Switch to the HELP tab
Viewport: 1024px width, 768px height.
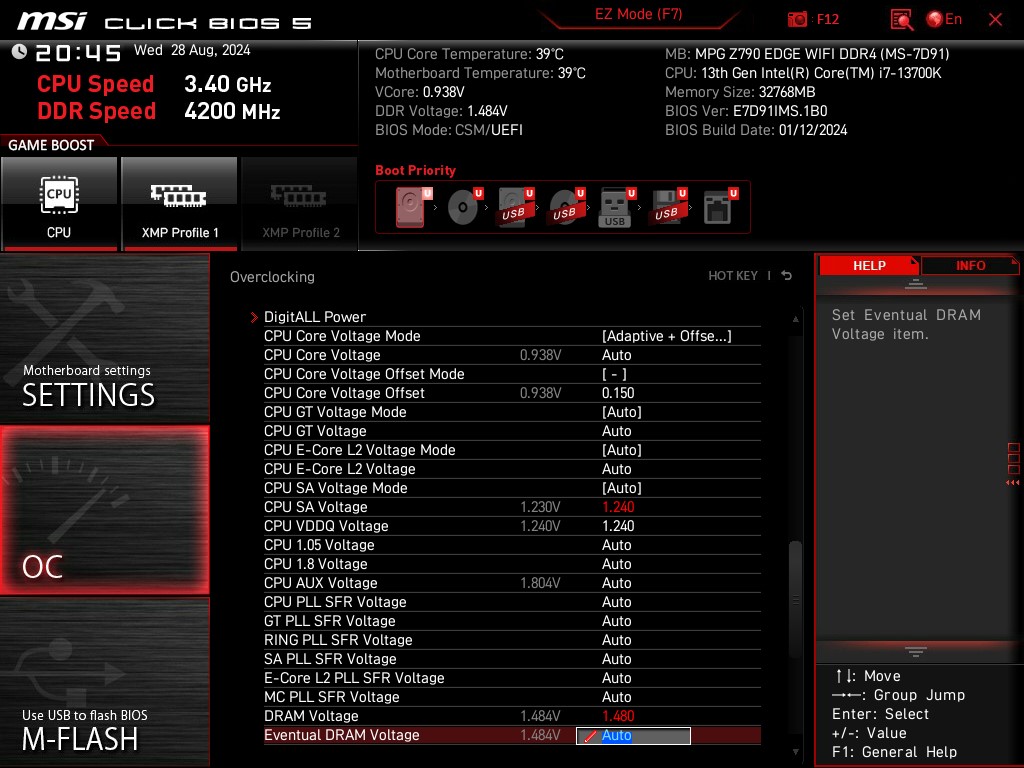[x=869, y=265]
